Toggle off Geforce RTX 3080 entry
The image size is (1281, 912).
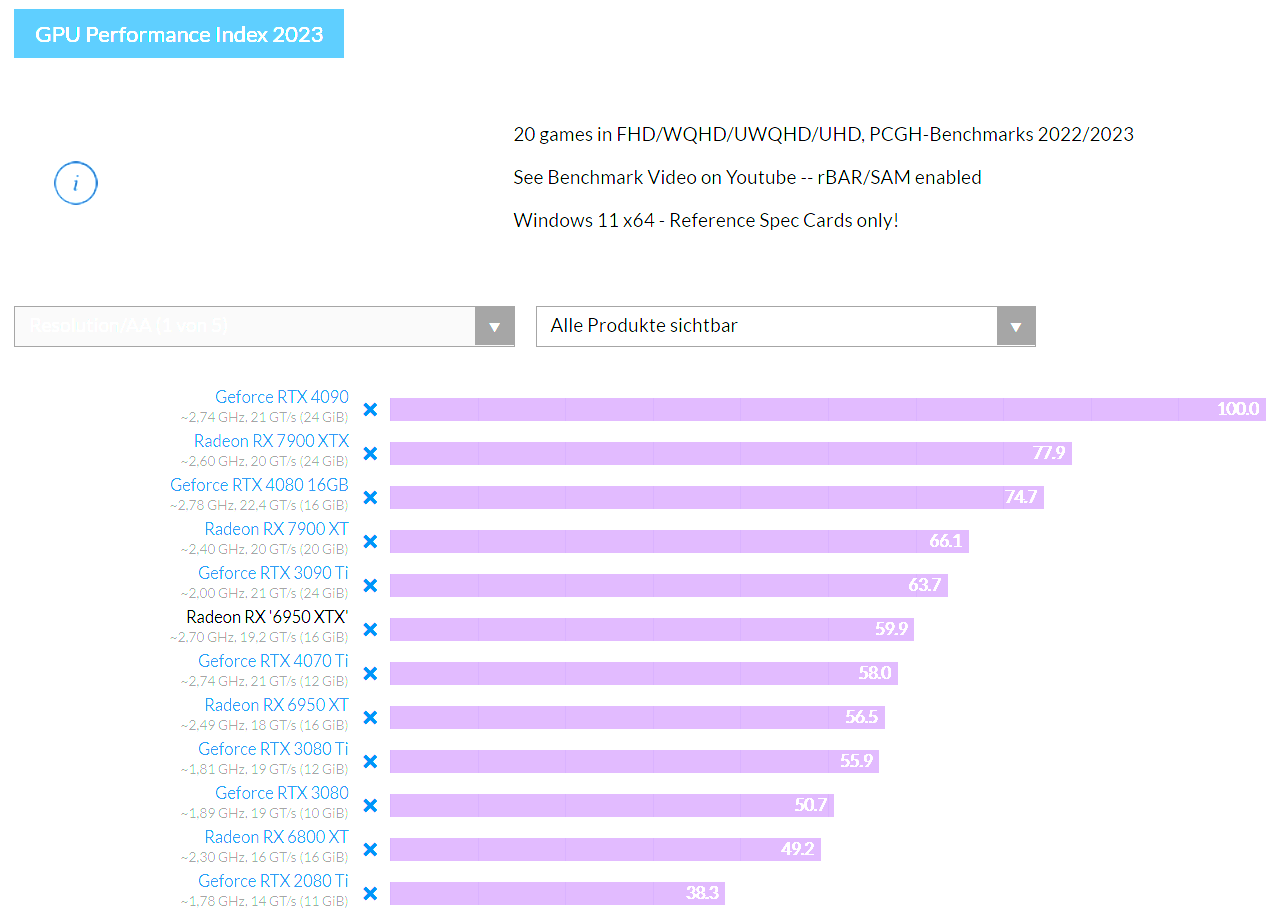point(370,805)
